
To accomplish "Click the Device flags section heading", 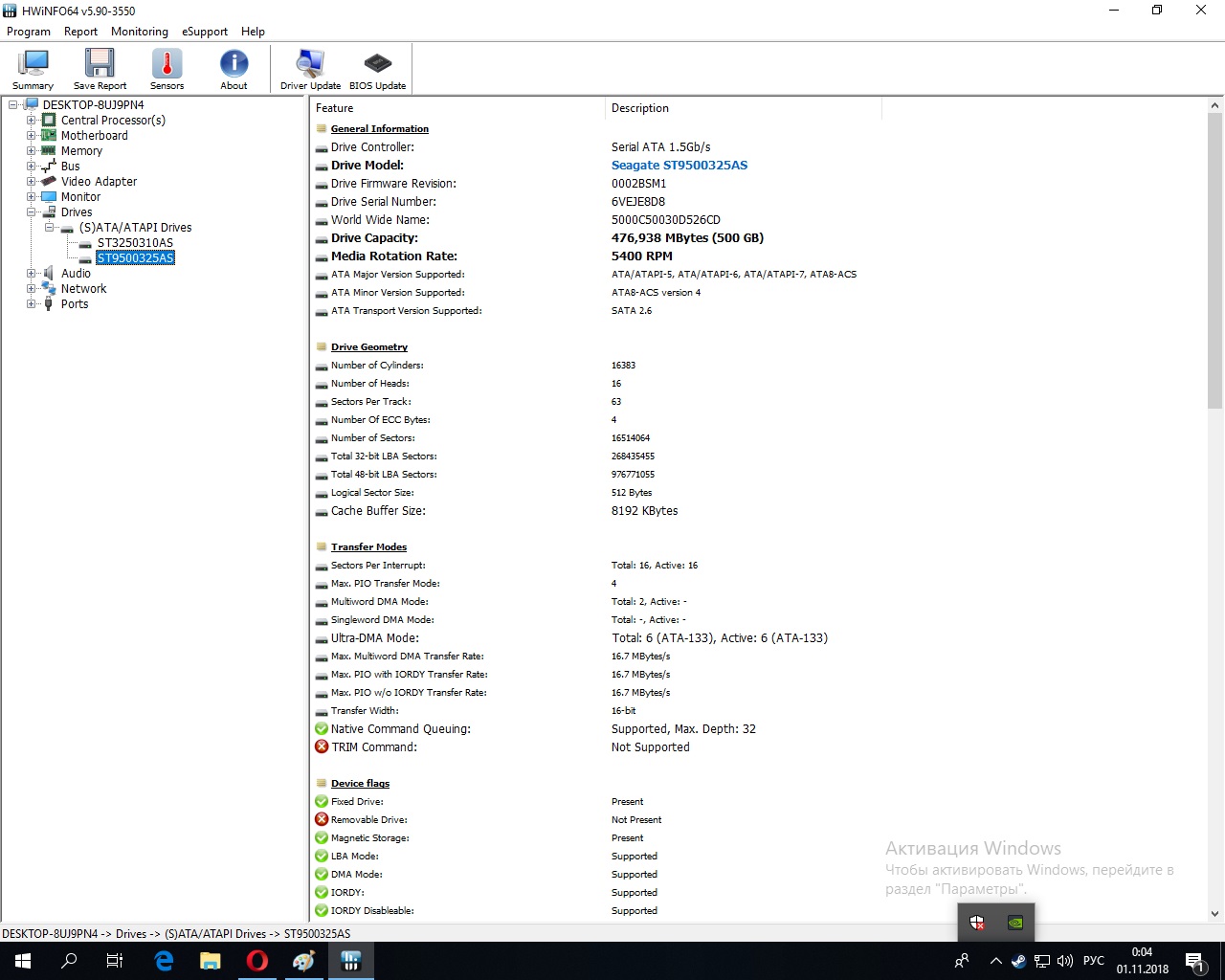I will (x=360, y=784).
